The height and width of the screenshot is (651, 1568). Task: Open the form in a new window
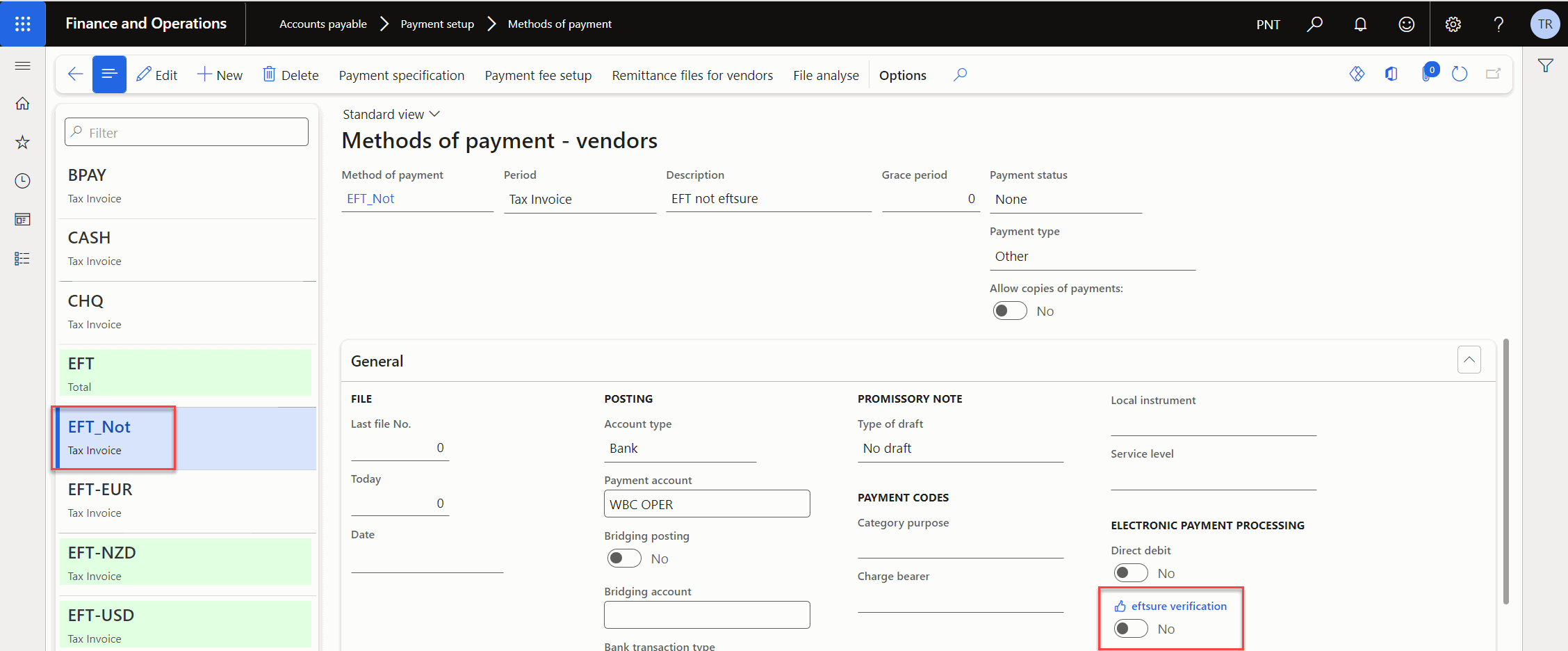tap(1493, 74)
